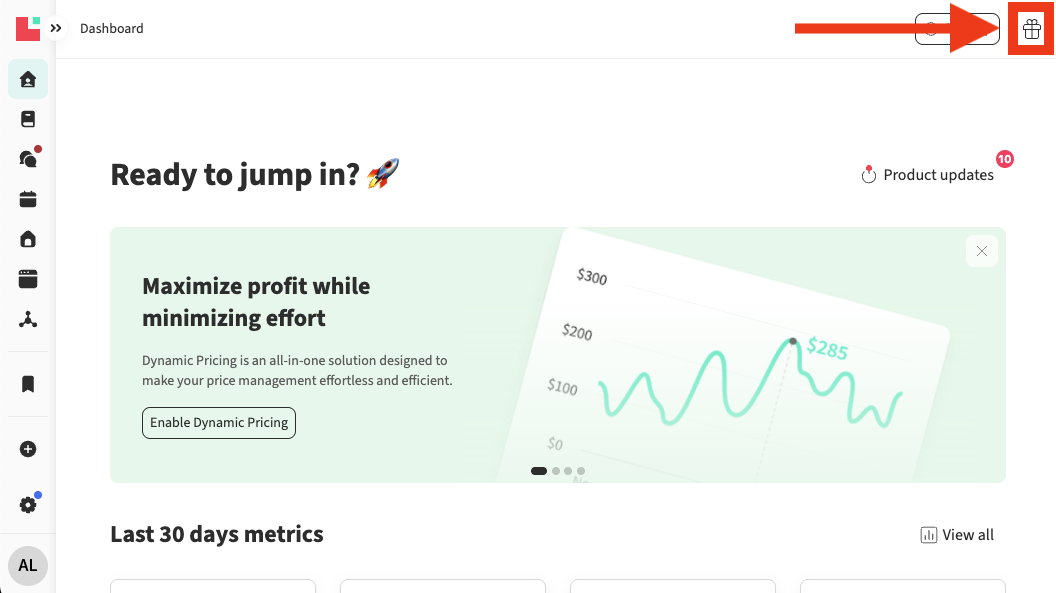
Task: Expand the sidebar with the double chevron
Action: 56,29
